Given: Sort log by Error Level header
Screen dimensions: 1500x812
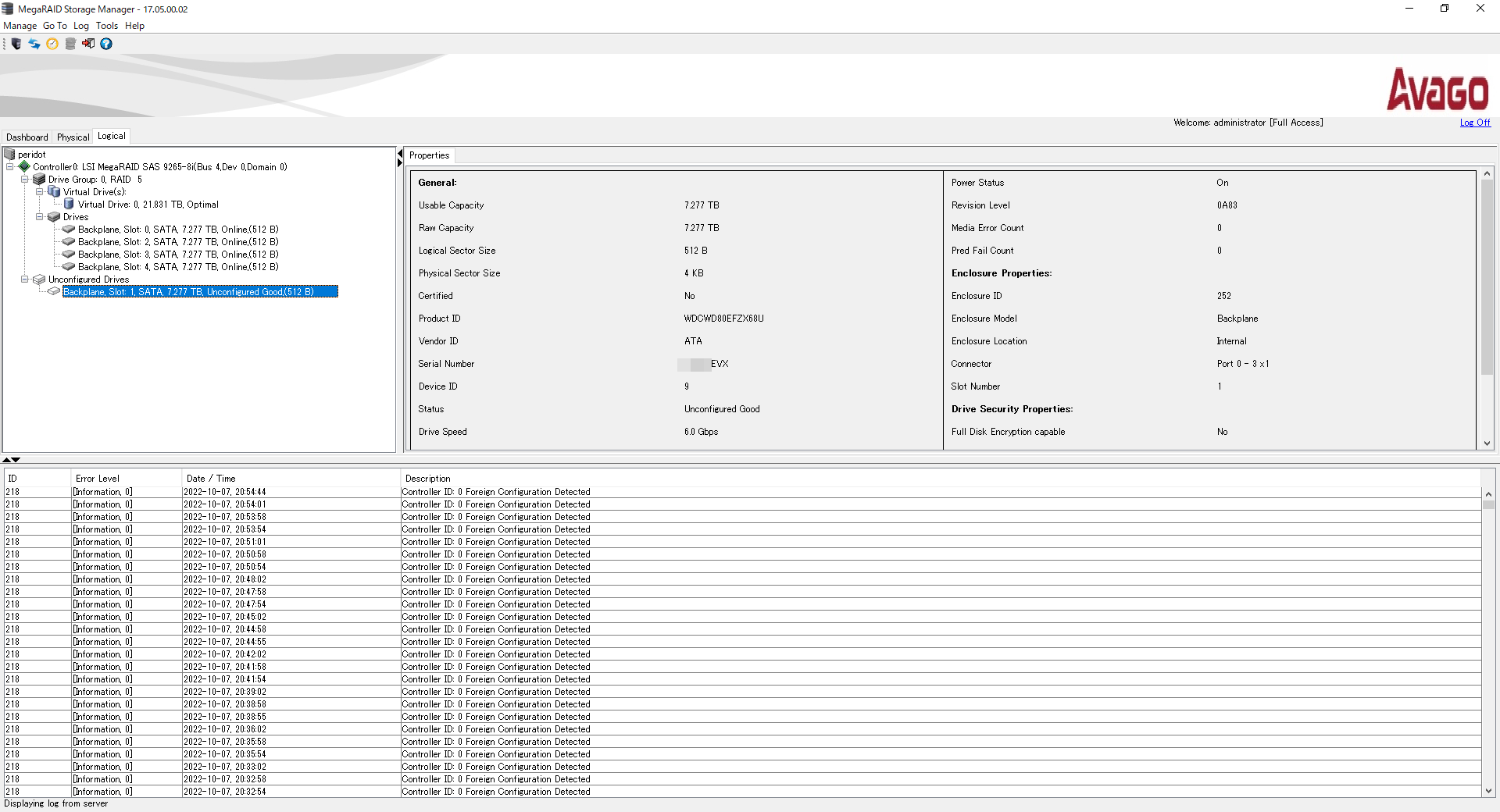Looking at the screenshot, I should pyautogui.click(x=126, y=479).
